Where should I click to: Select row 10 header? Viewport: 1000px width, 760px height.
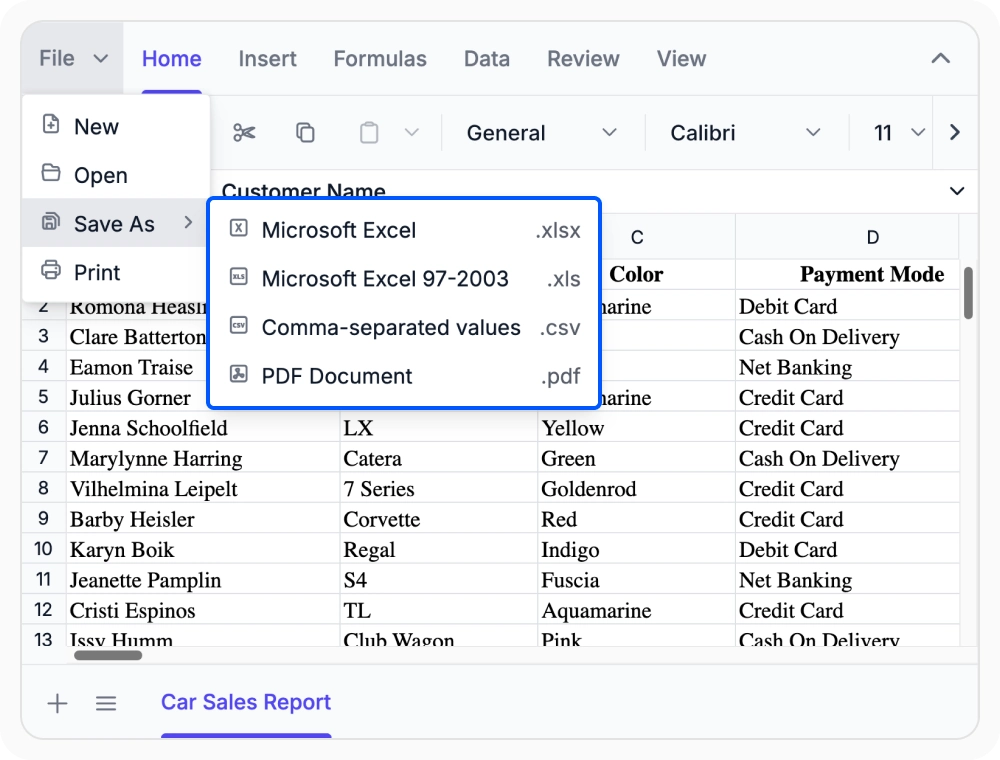point(43,549)
